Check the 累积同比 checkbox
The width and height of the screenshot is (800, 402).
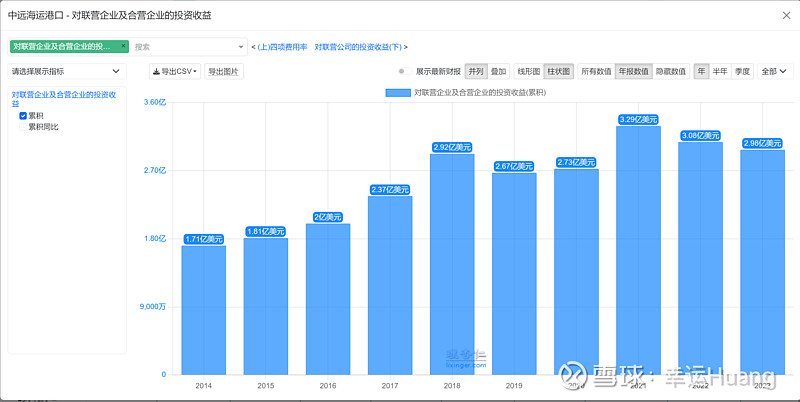point(22,127)
